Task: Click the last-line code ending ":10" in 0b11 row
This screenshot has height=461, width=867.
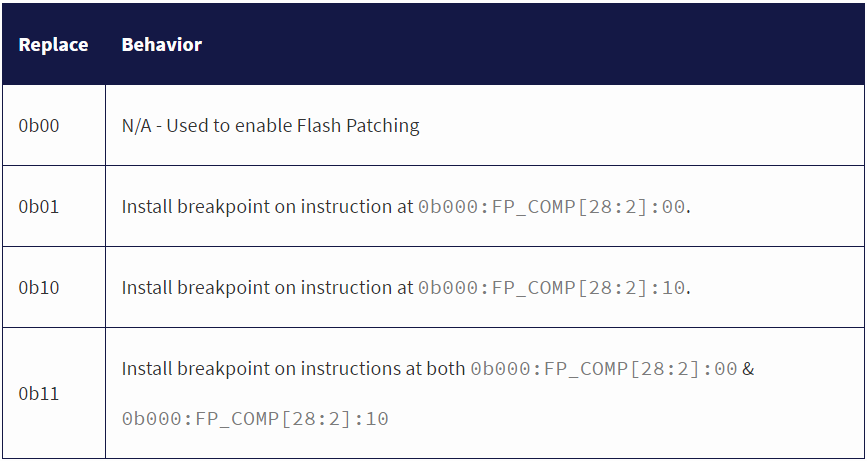Action: tap(255, 419)
